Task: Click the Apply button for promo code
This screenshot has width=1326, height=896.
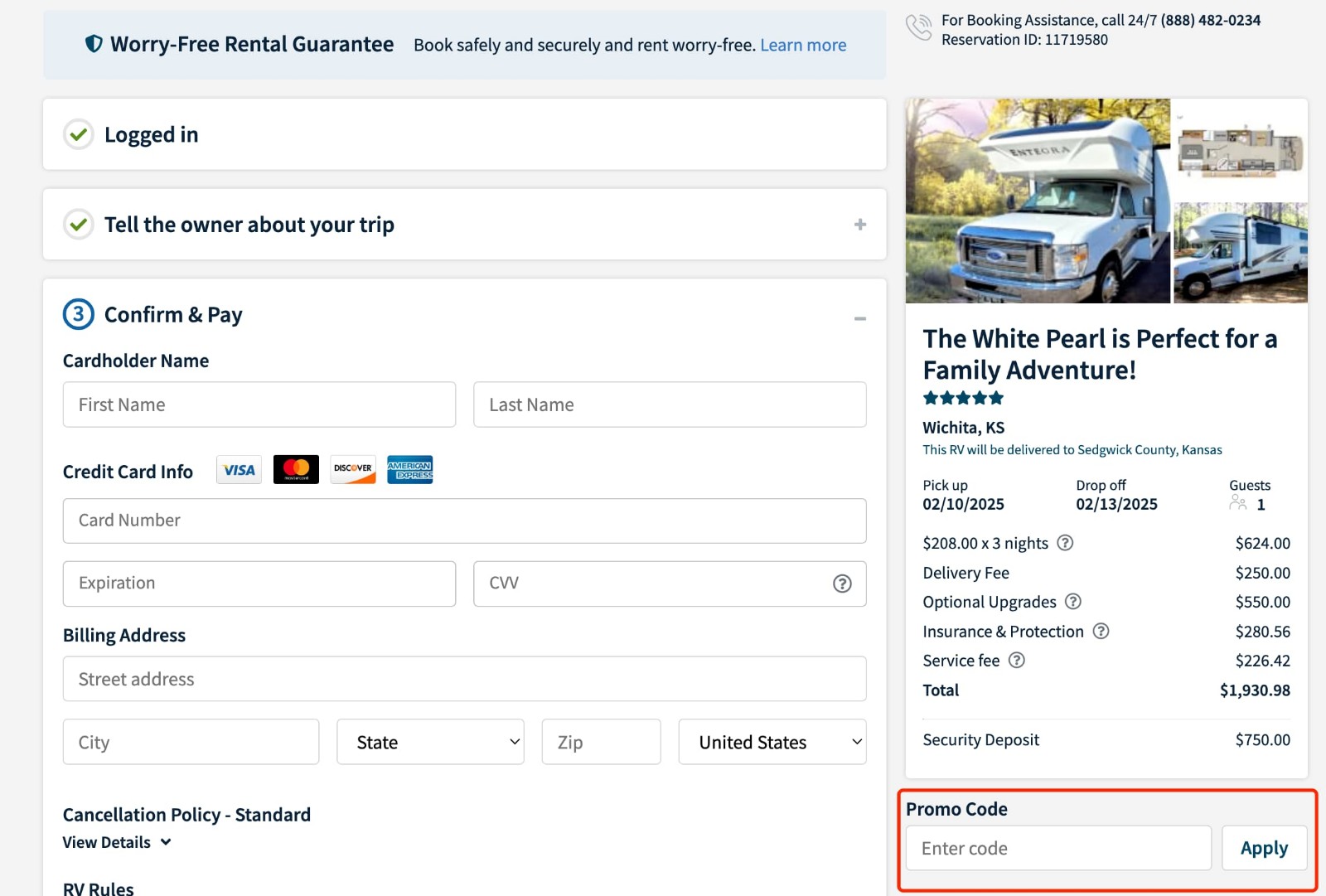Action: tap(1264, 847)
